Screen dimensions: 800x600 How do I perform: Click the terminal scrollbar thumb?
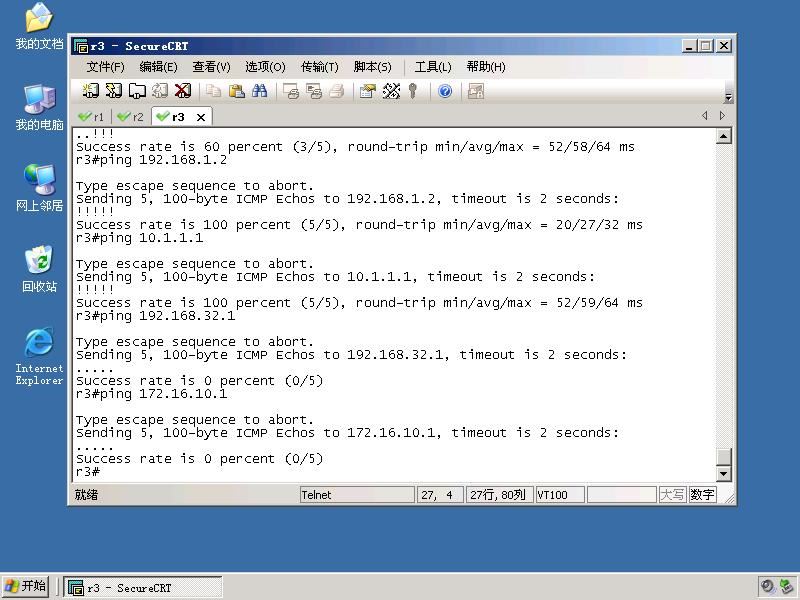723,456
